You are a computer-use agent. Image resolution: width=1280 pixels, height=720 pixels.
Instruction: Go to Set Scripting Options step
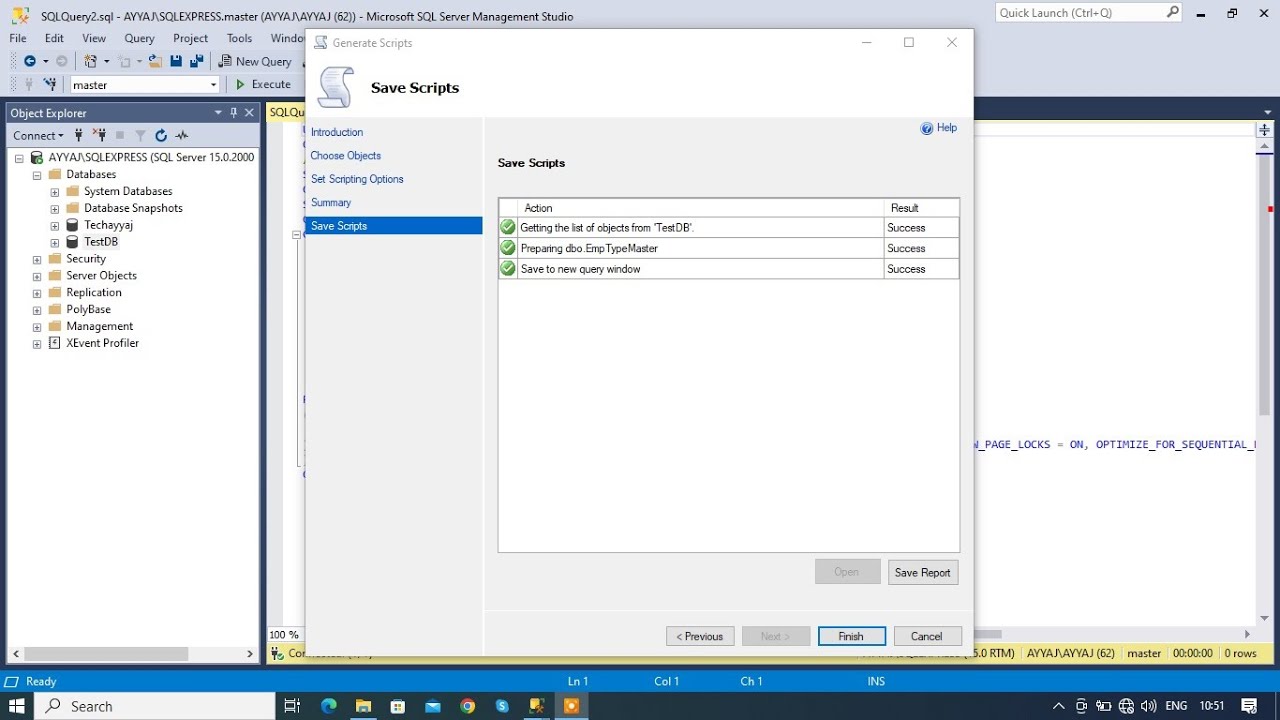pos(357,179)
